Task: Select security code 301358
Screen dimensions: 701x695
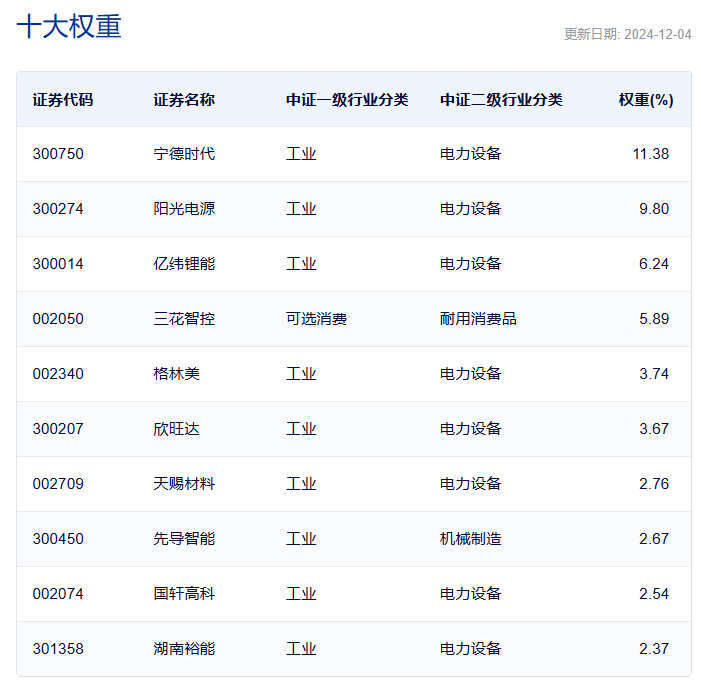Action: click(x=58, y=649)
